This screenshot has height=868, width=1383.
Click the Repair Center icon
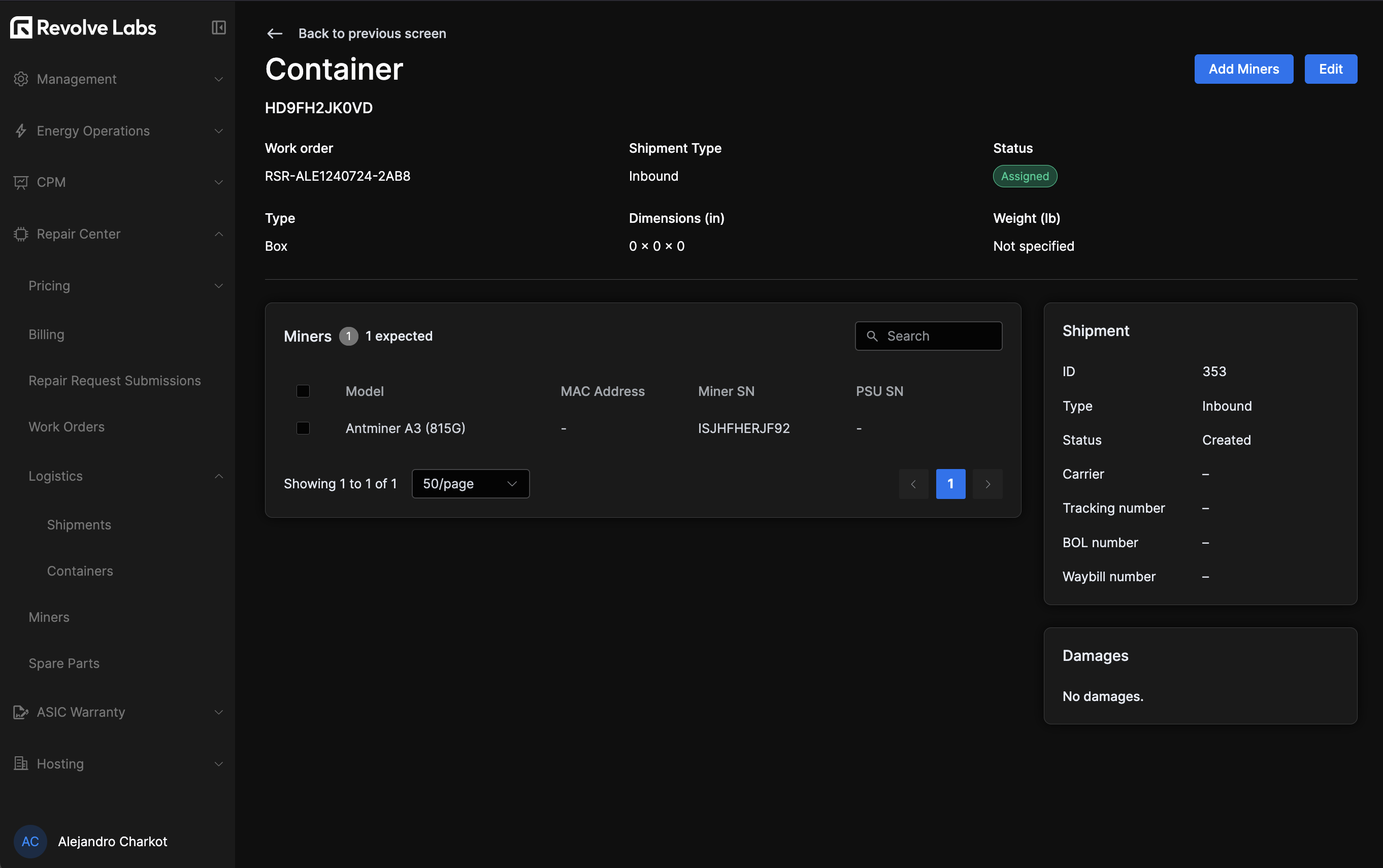pos(21,233)
